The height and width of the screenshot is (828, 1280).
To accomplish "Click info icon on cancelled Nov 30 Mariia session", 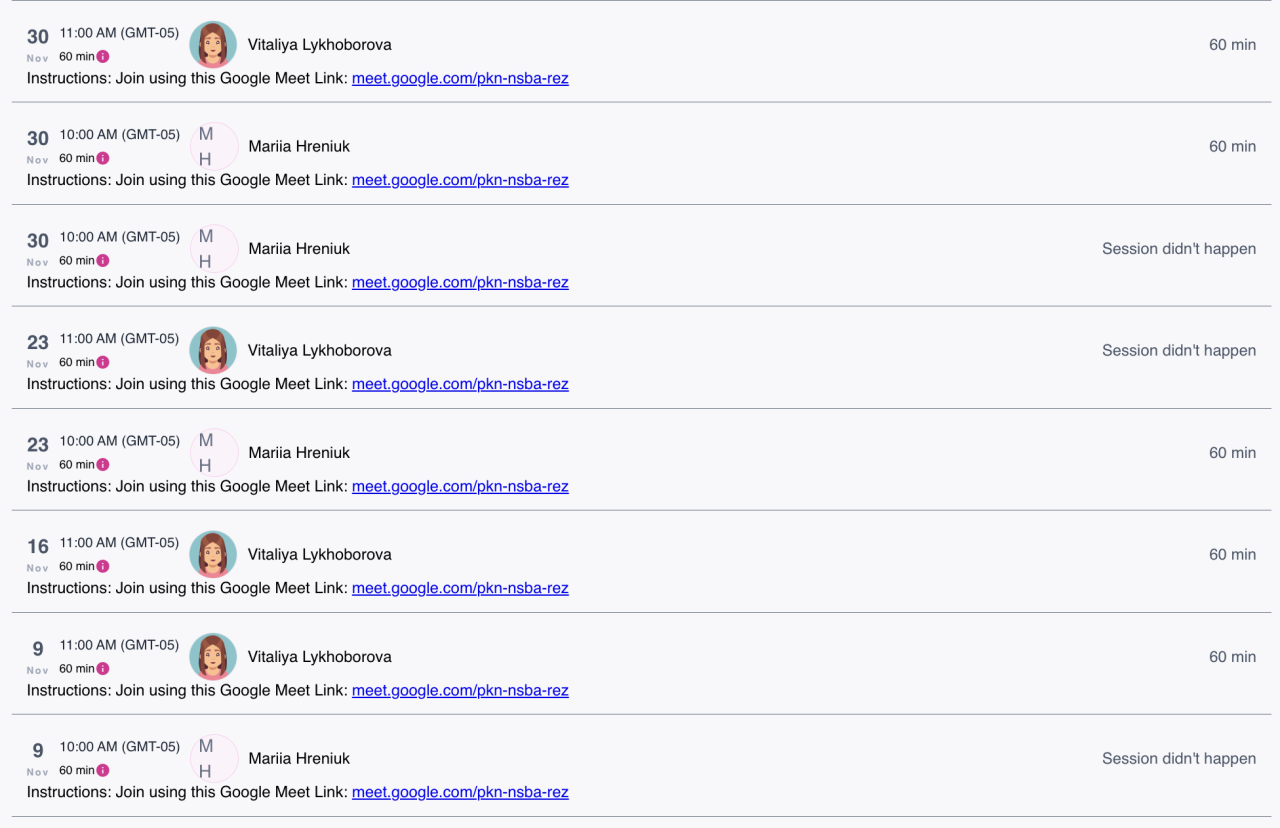I will tap(103, 261).
